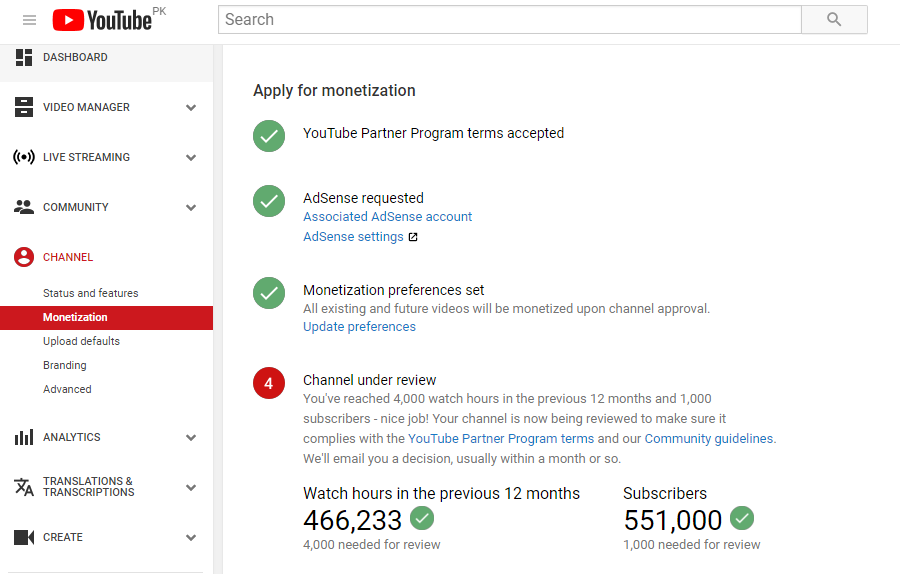Expand the Live Streaming chevron
Image resolution: width=900 pixels, height=574 pixels.
191,157
